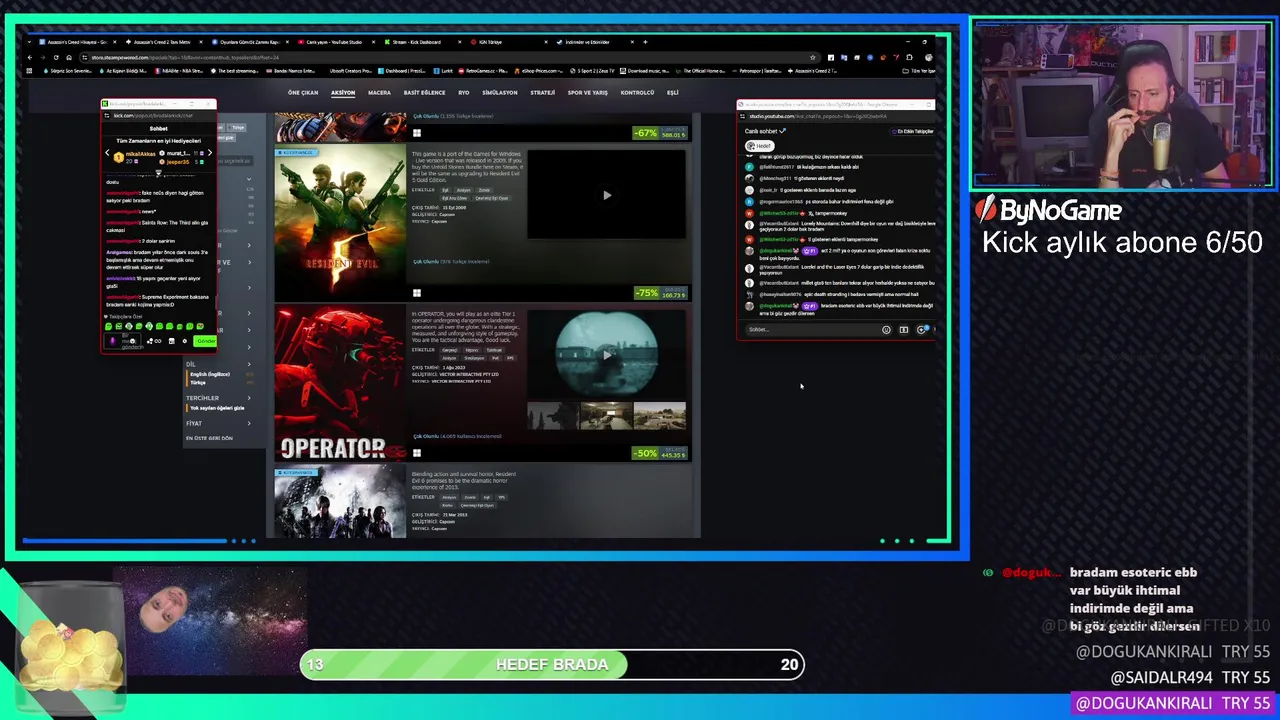Open the SİMÜLASYON category
This screenshot has width=1280, height=720.
(x=500, y=92)
